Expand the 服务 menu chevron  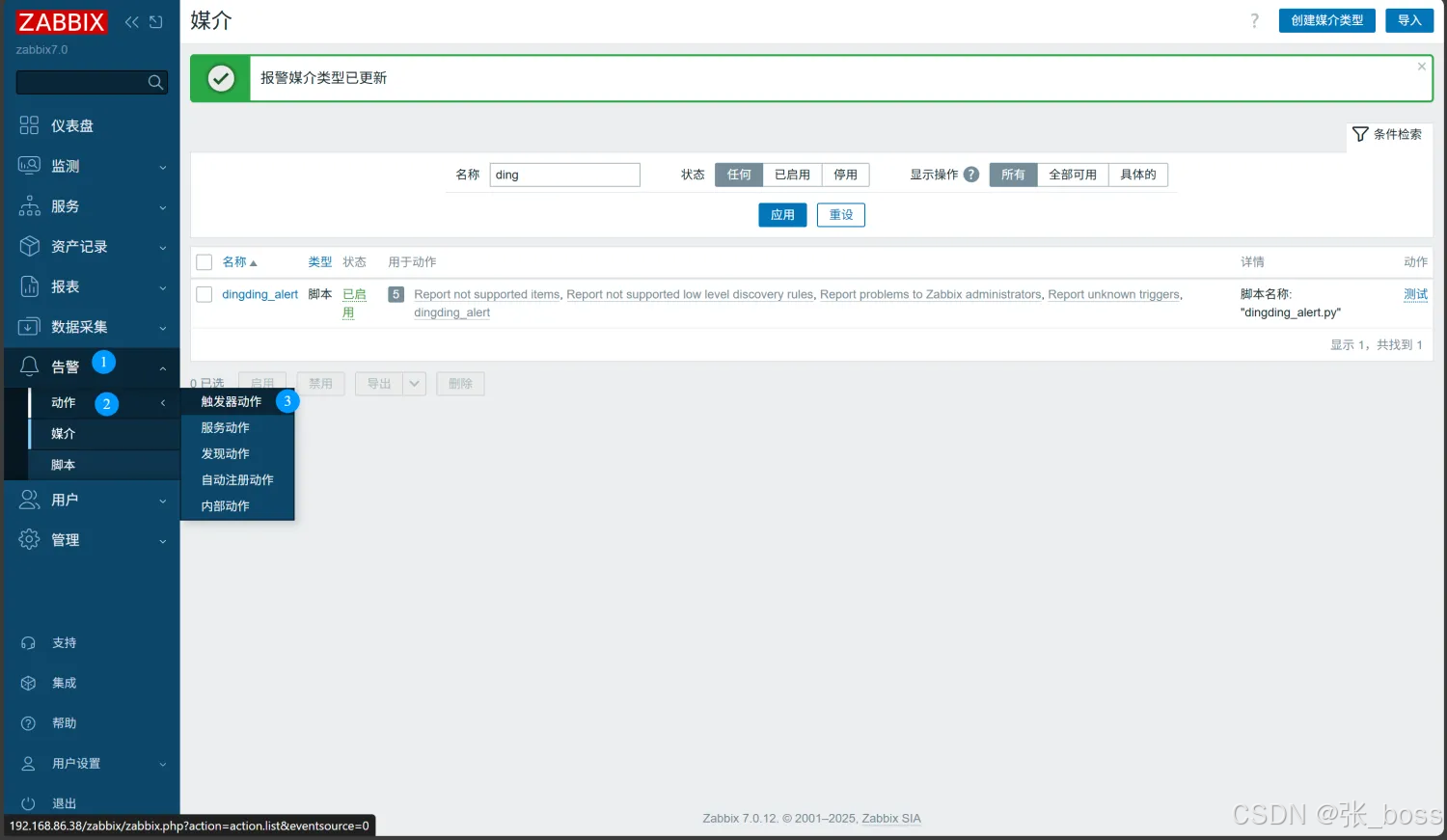tap(162, 207)
